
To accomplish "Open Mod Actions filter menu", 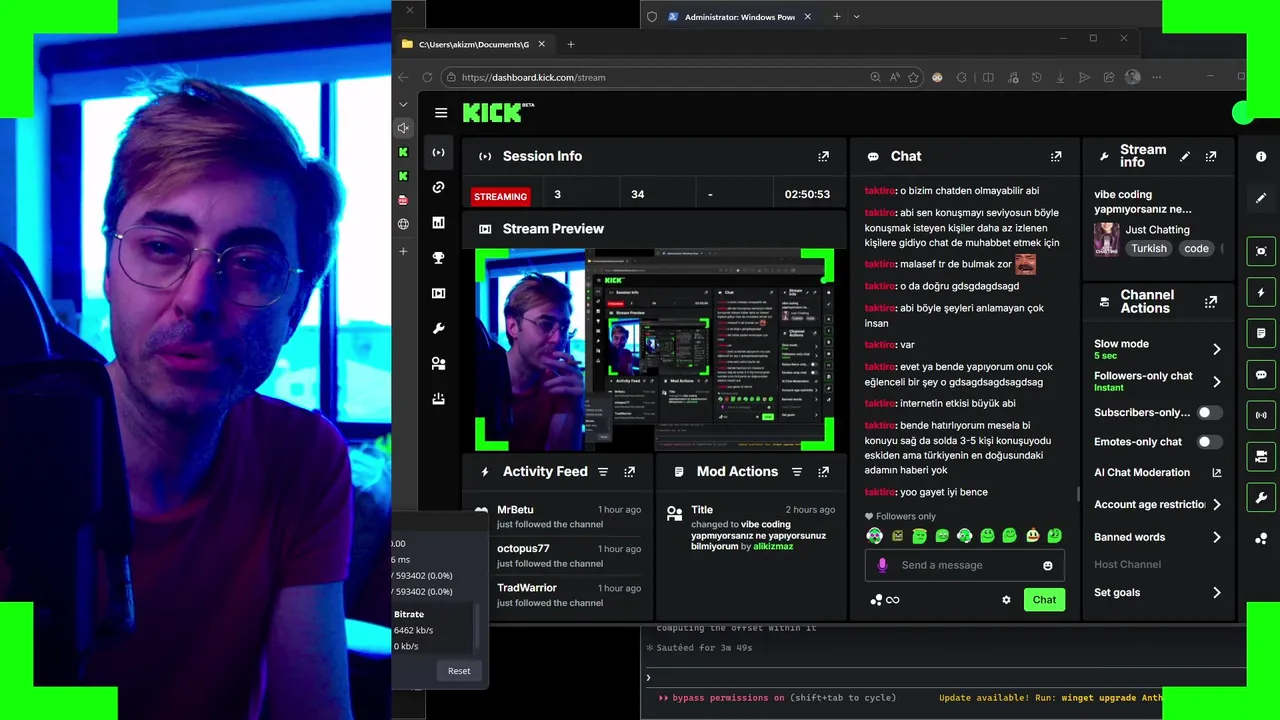I will point(797,472).
